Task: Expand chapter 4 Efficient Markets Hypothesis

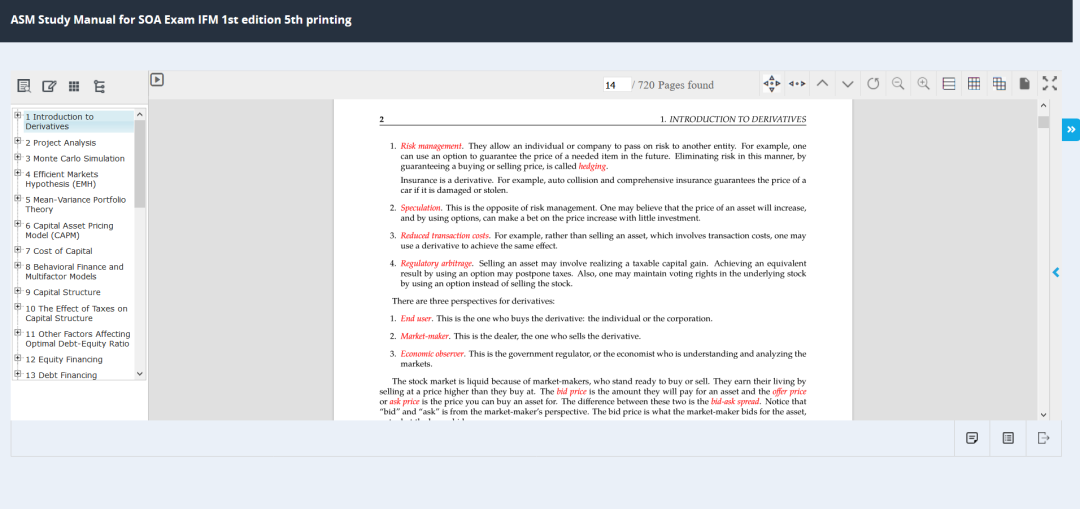Action: coord(18,173)
